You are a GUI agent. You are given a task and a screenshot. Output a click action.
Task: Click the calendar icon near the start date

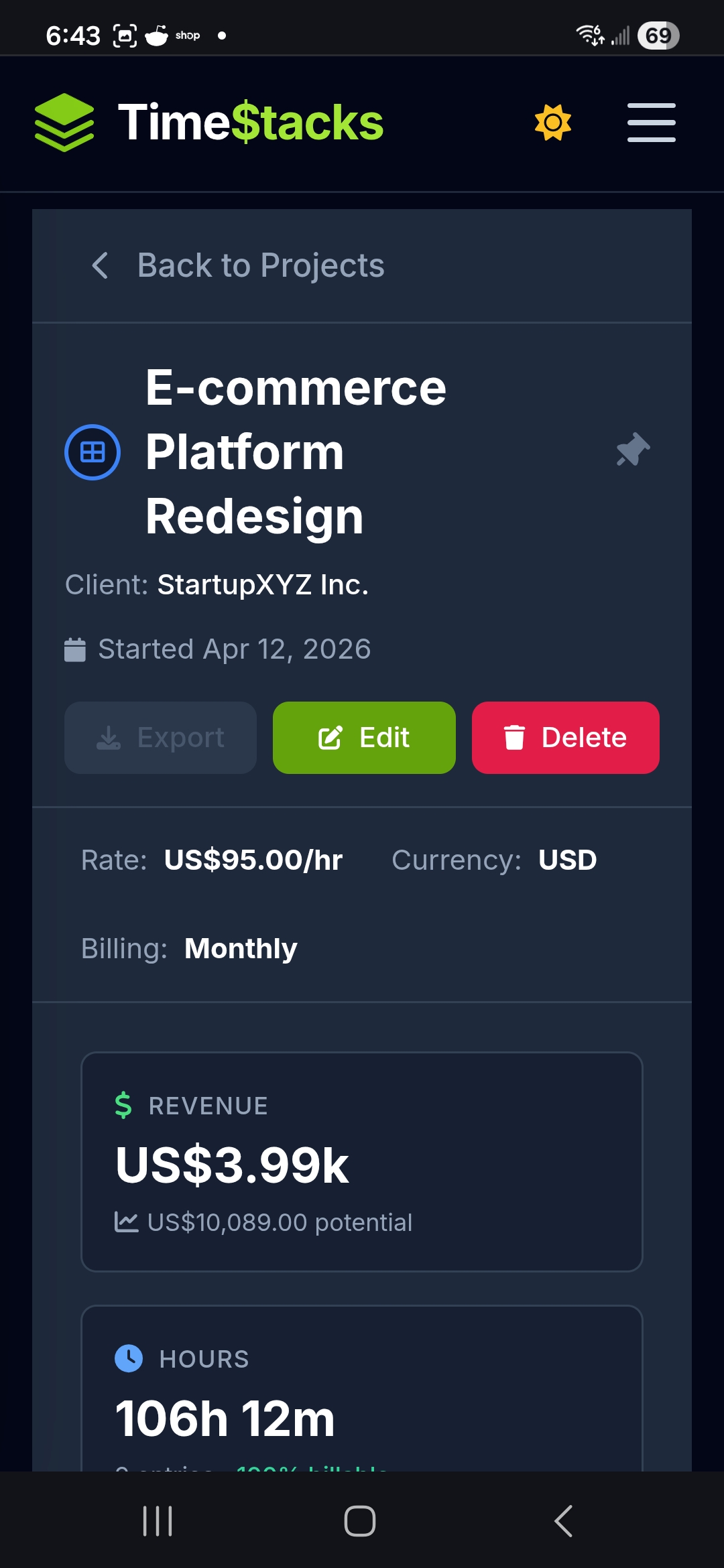[x=76, y=648]
